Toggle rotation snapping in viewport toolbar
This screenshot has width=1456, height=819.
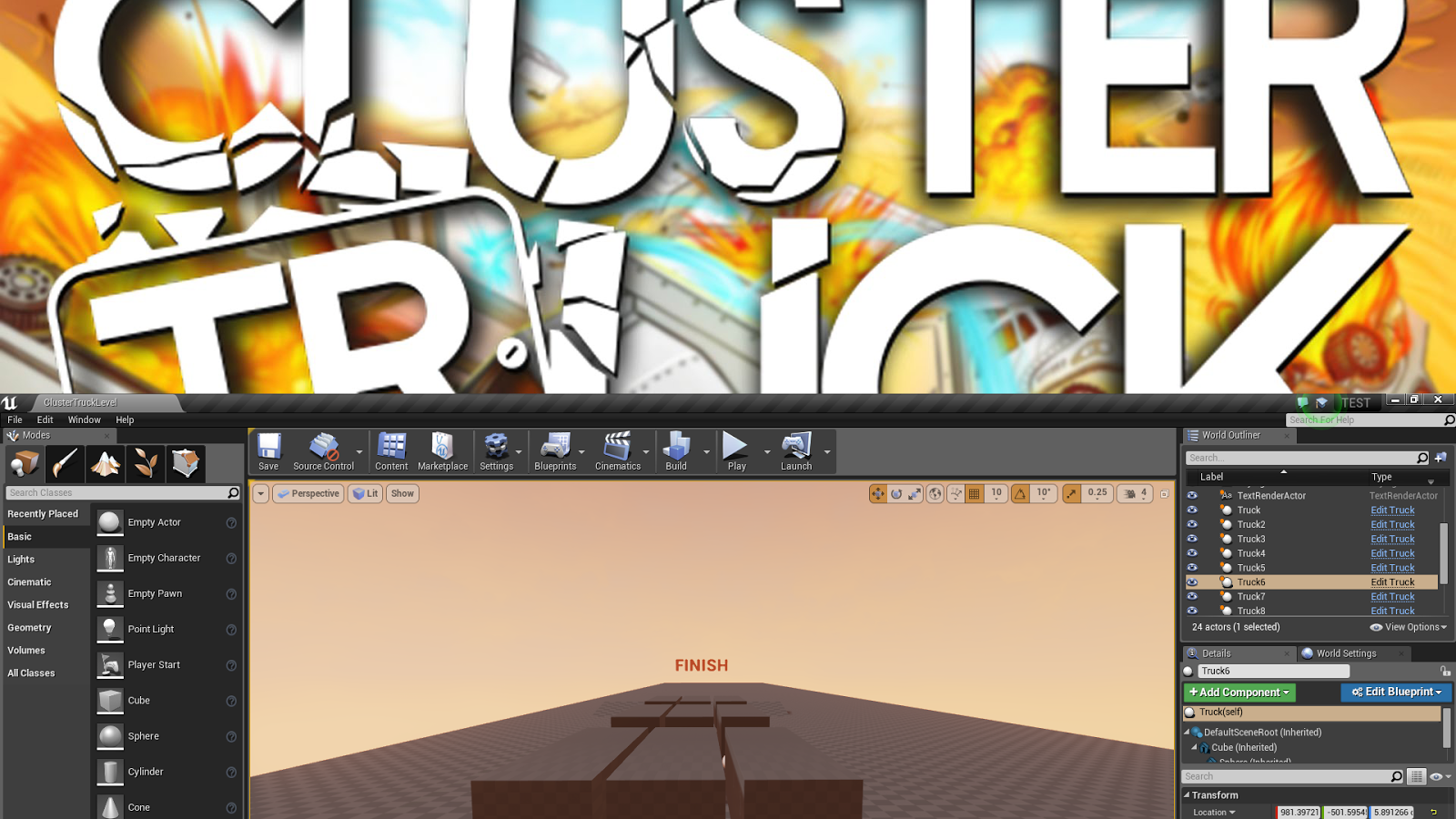[x=1022, y=493]
